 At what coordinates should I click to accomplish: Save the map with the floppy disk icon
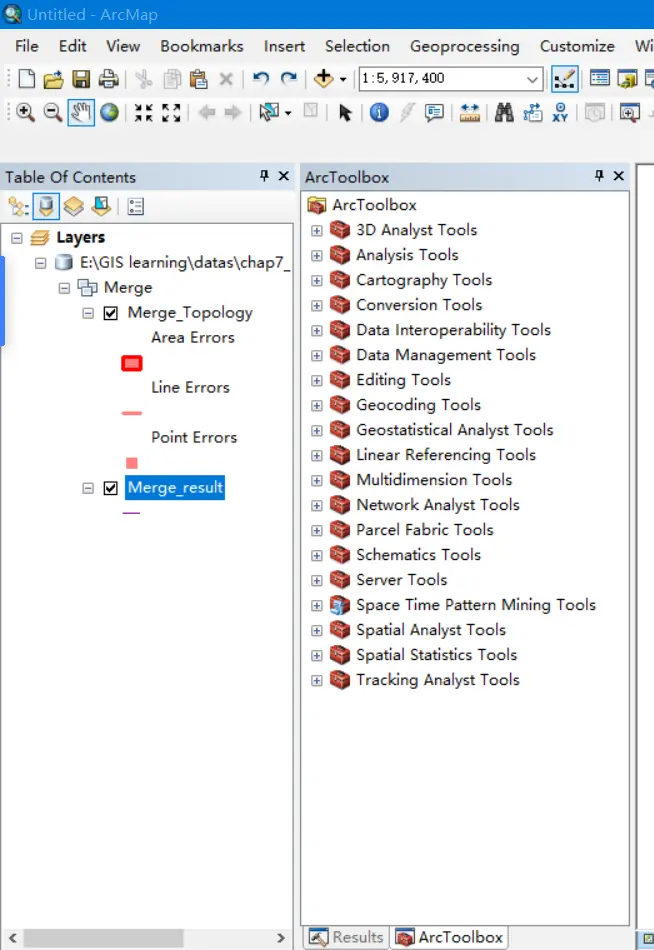click(81, 79)
